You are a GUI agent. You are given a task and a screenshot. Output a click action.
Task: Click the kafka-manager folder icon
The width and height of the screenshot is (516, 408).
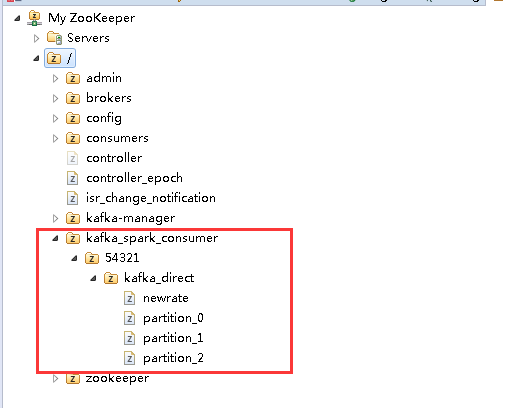[73, 218]
